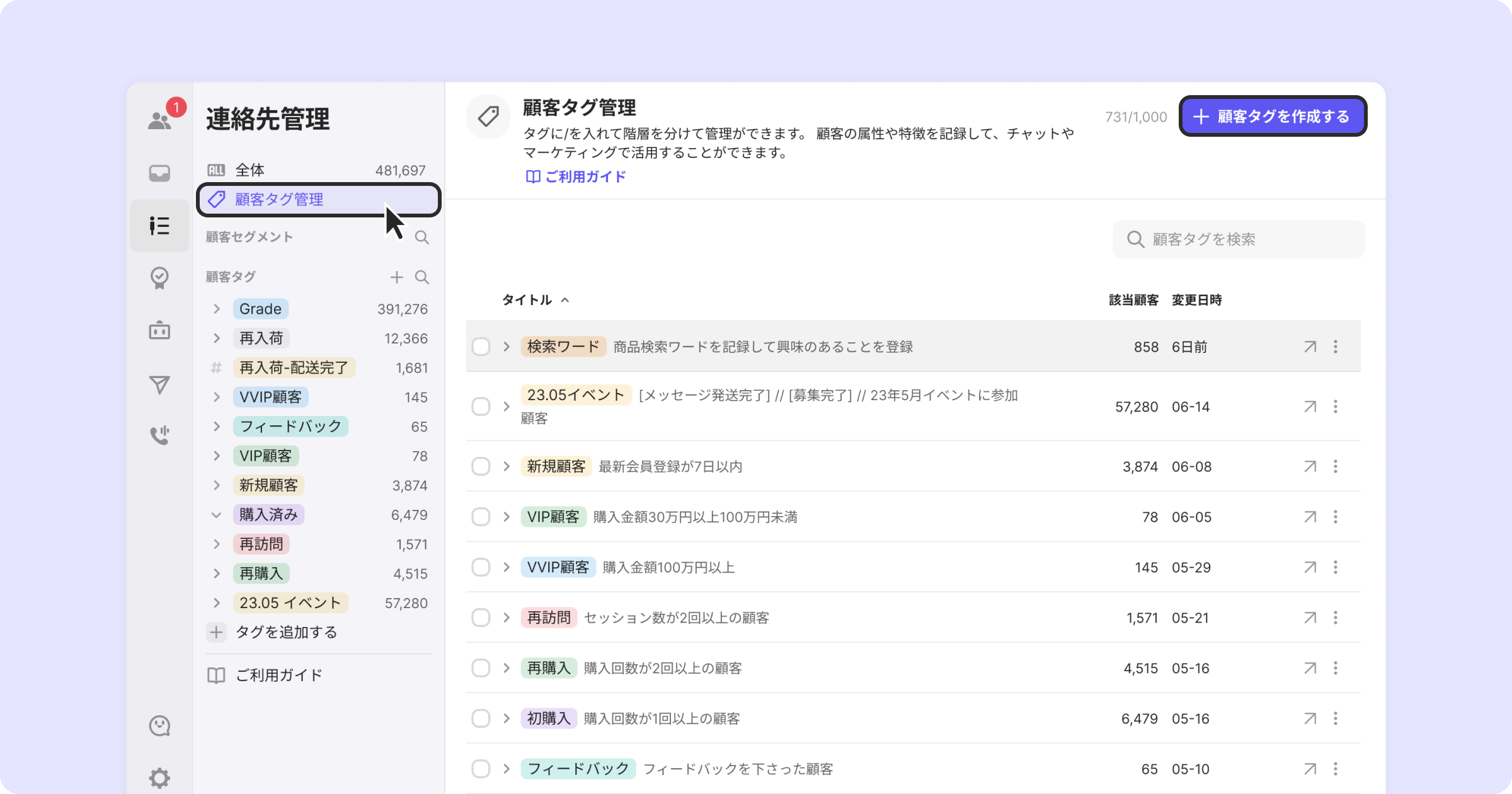
Task: Collapse the 購入済み tag in sidebar
Action: click(x=216, y=515)
